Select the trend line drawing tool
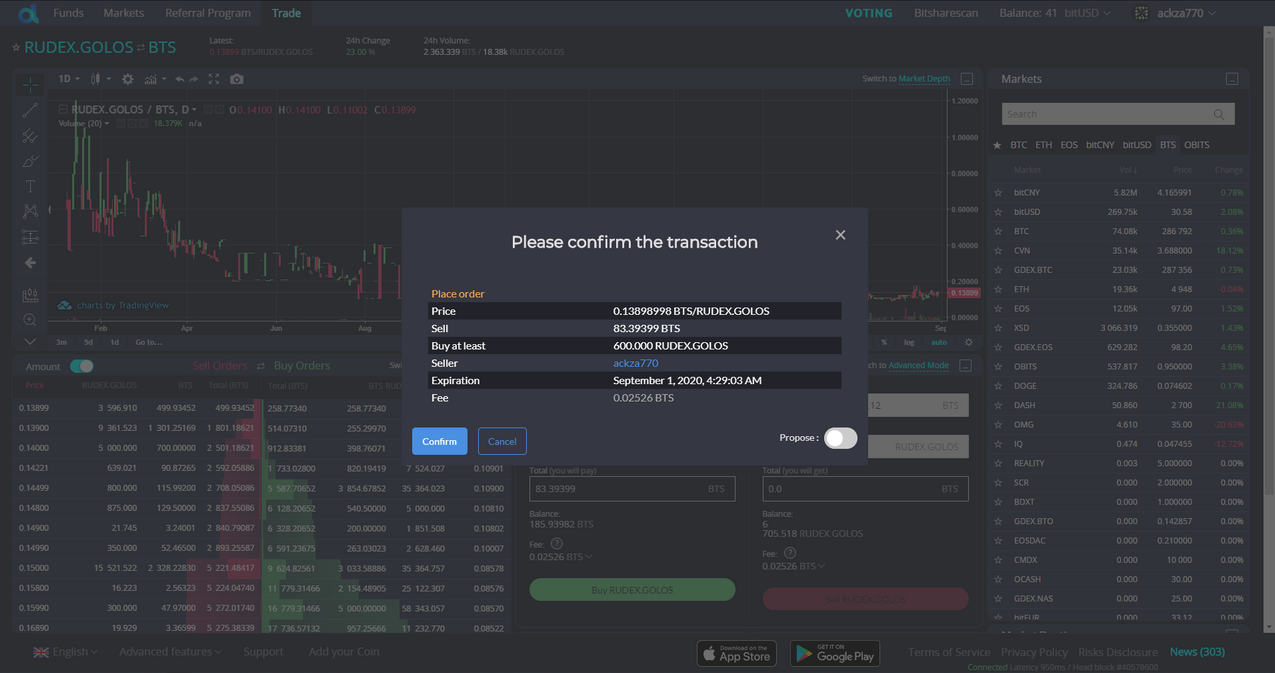 [30, 110]
